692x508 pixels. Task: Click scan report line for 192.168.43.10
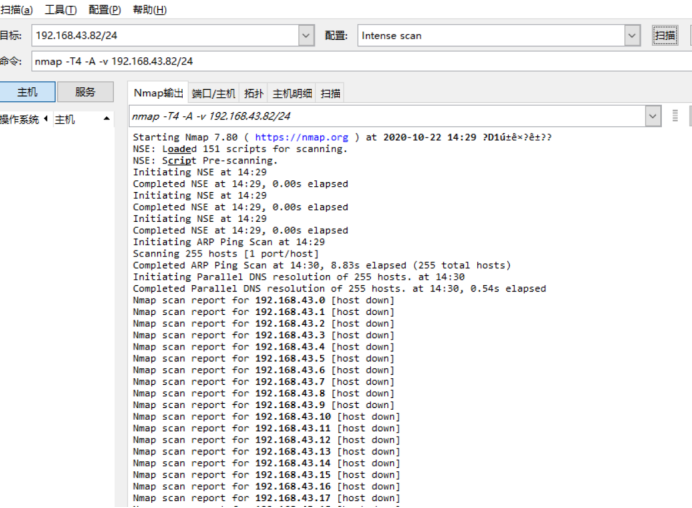[x=267, y=417]
